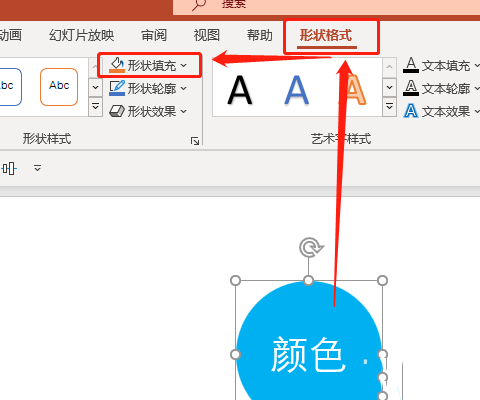Image resolution: width=480 pixels, height=400 pixels.
Task: Apply the black A WordArt style
Action: [x=240, y=90]
